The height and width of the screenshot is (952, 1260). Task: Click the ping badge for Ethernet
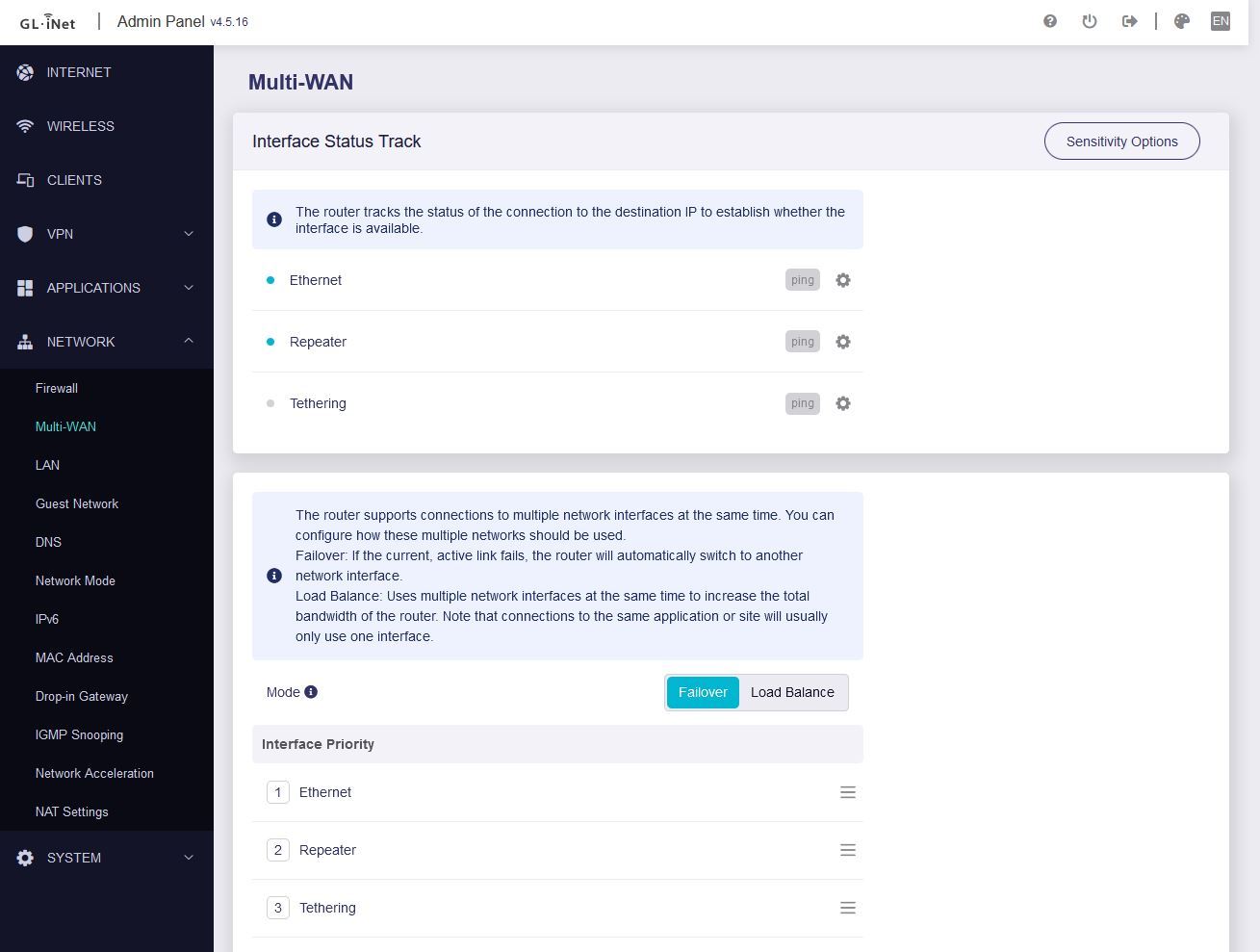802,280
